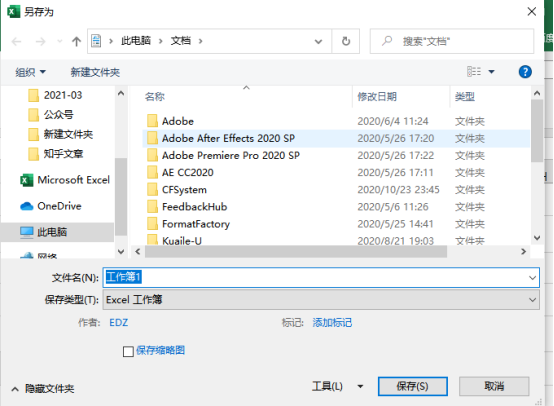
Task: Click 新建文件夹 button
Action: point(95,72)
